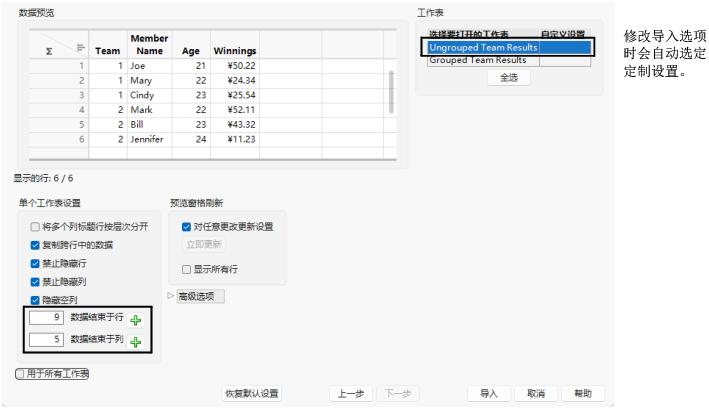The width and height of the screenshot is (709, 409).
Task: Click the 导入 button
Action: (489, 393)
